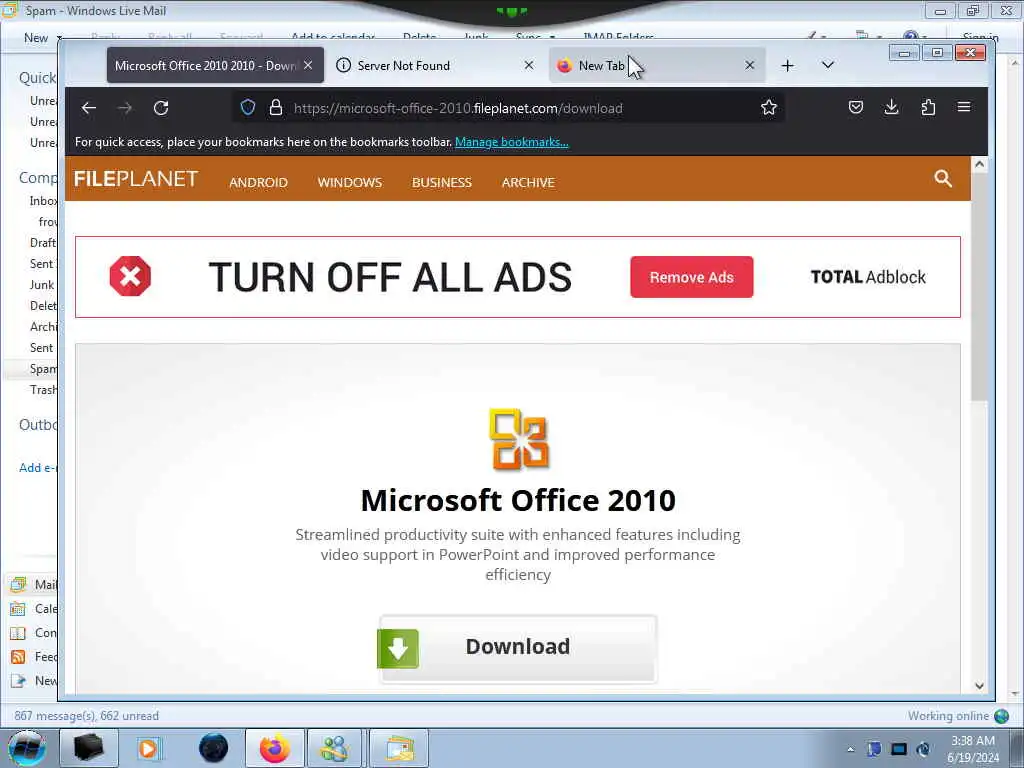Click the page scrollbar down arrow
This screenshot has width=1024, height=768.
979,686
